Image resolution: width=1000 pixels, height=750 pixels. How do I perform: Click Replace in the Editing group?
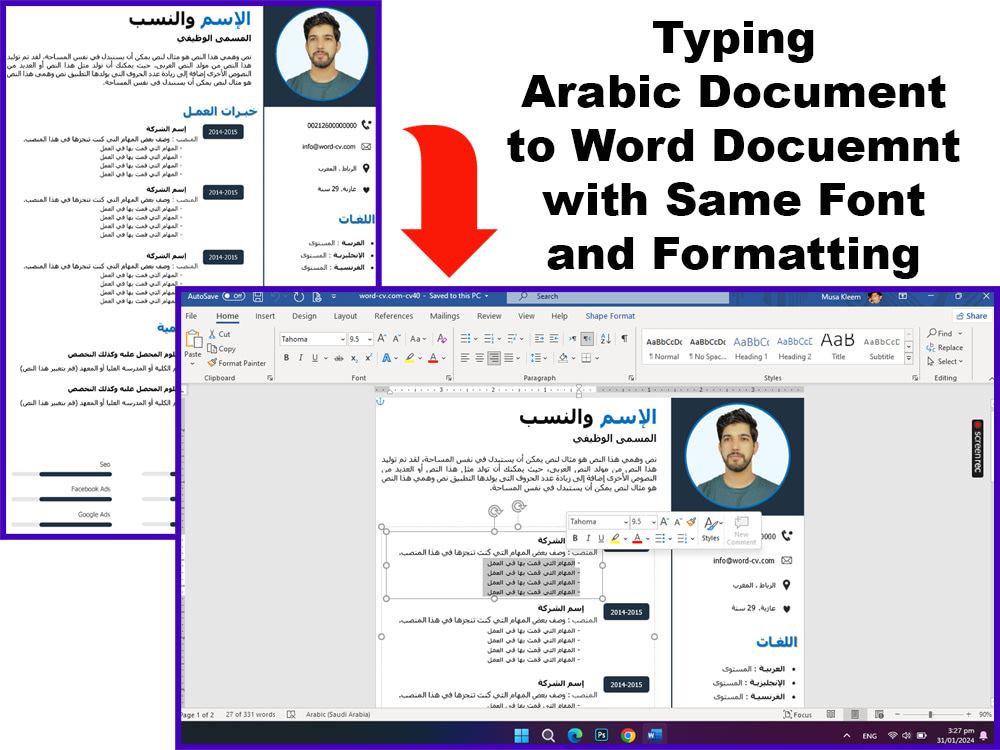[x=947, y=347]
